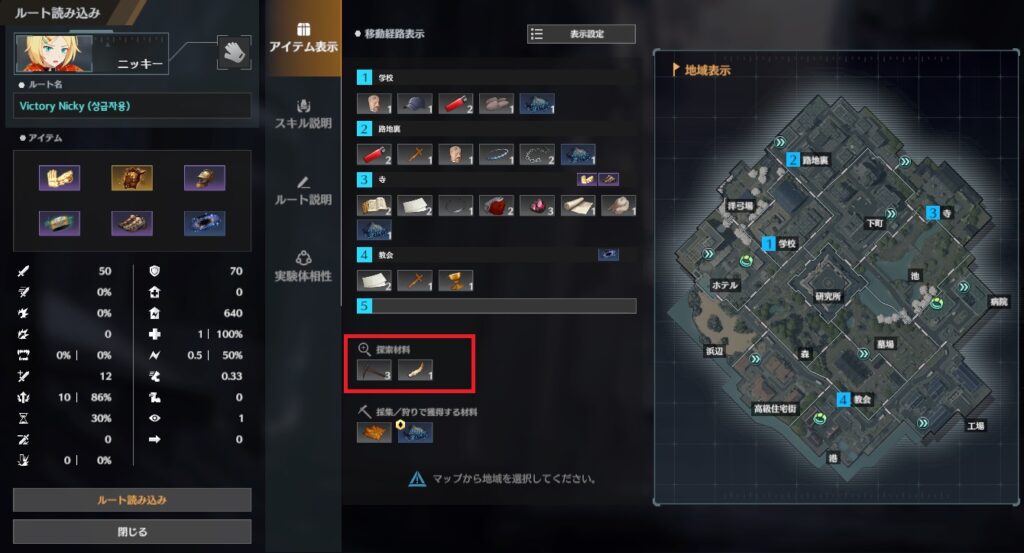The image size is (1024, 553).
Task: Select the empty route step 5 bar
Action: point(496,306)
